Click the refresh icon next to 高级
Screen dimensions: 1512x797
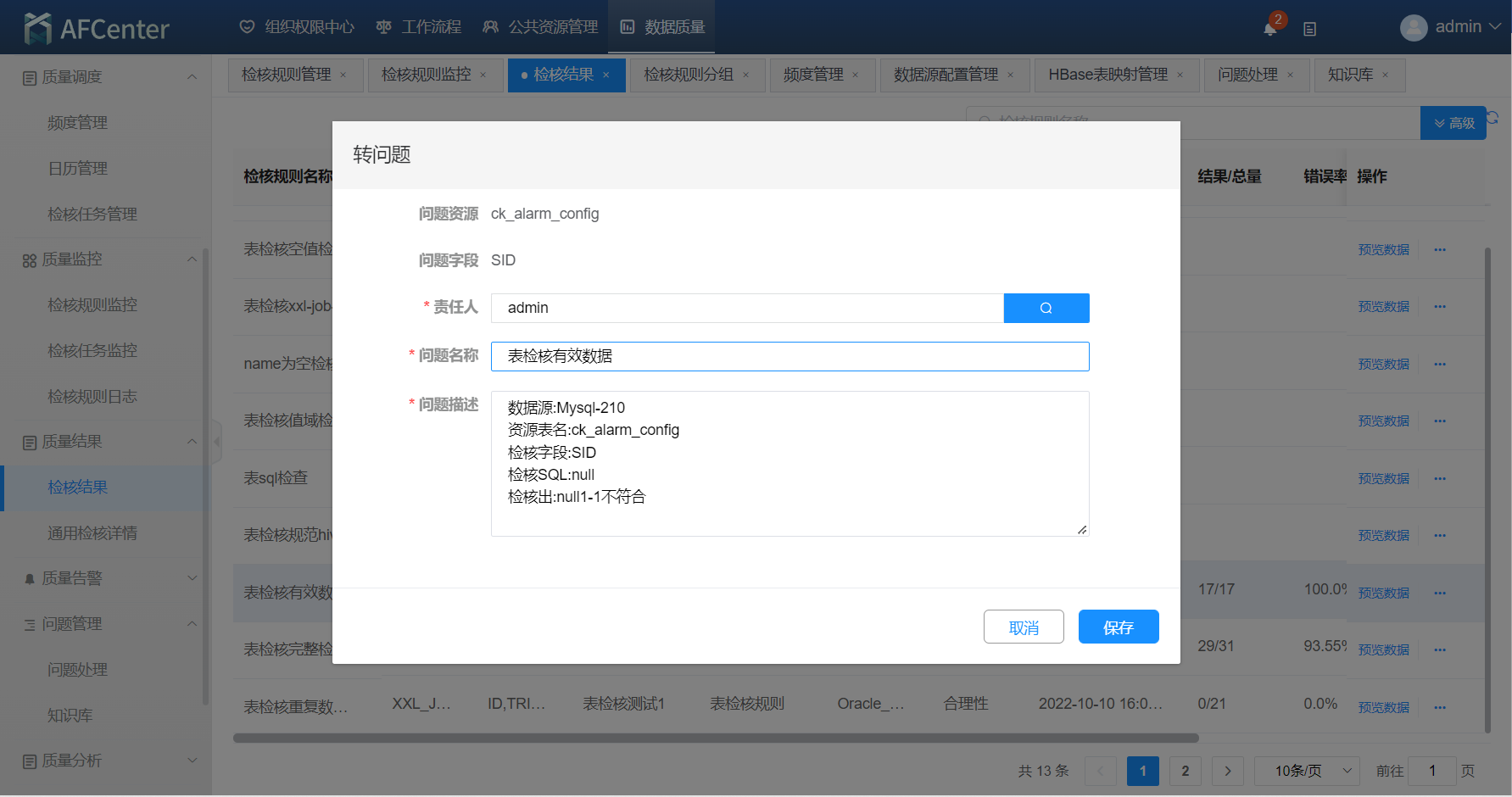tap(1494, 118)
